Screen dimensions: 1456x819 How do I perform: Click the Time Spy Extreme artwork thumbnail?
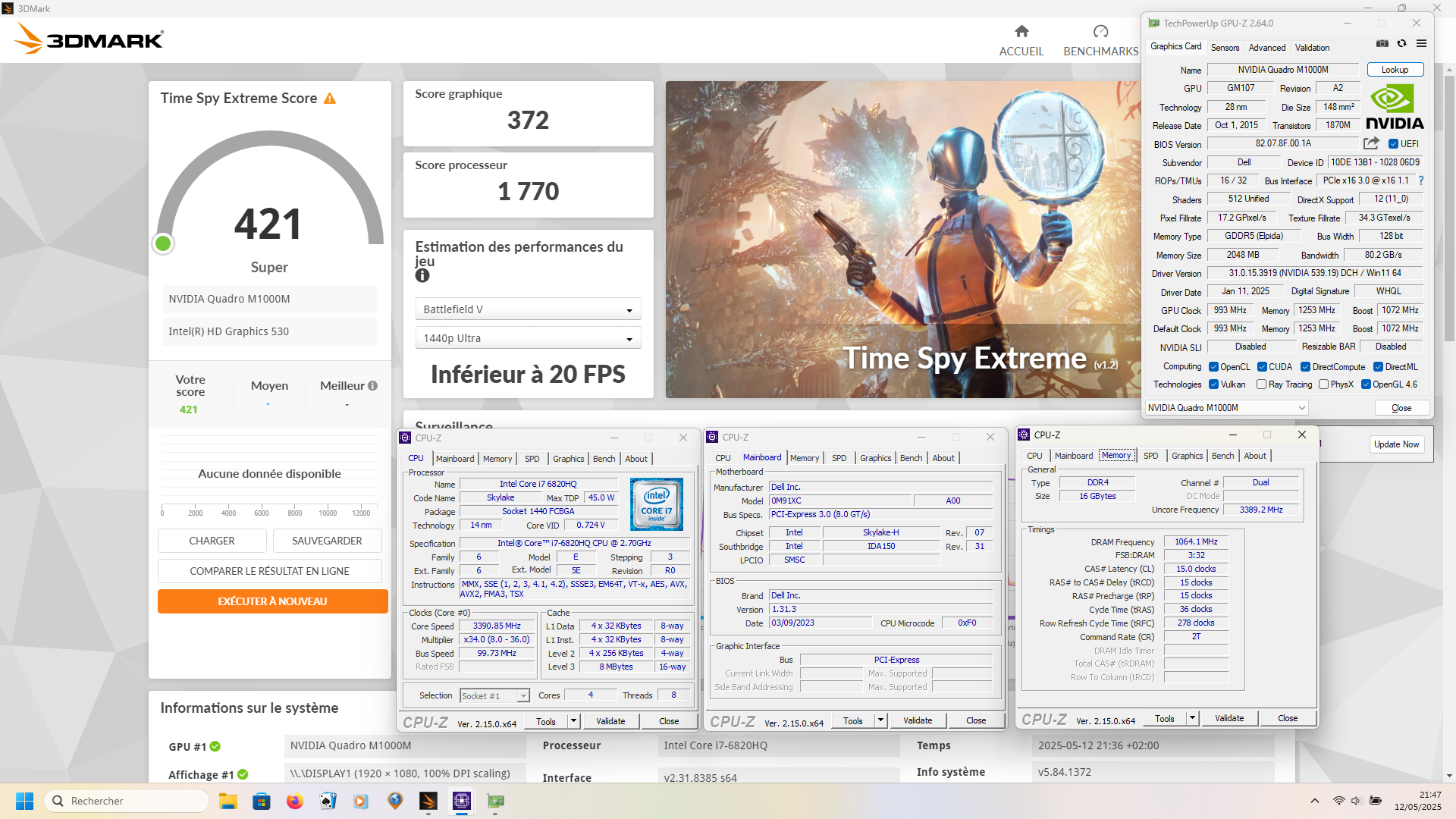point(903,240)
